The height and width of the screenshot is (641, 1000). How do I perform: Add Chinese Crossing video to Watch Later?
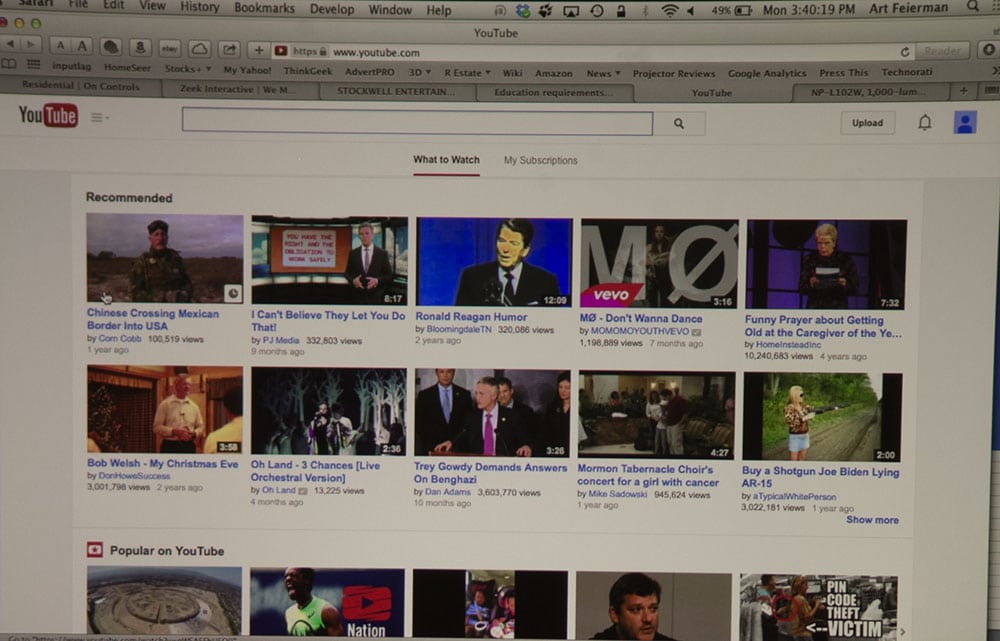click(x=233, y=293)
